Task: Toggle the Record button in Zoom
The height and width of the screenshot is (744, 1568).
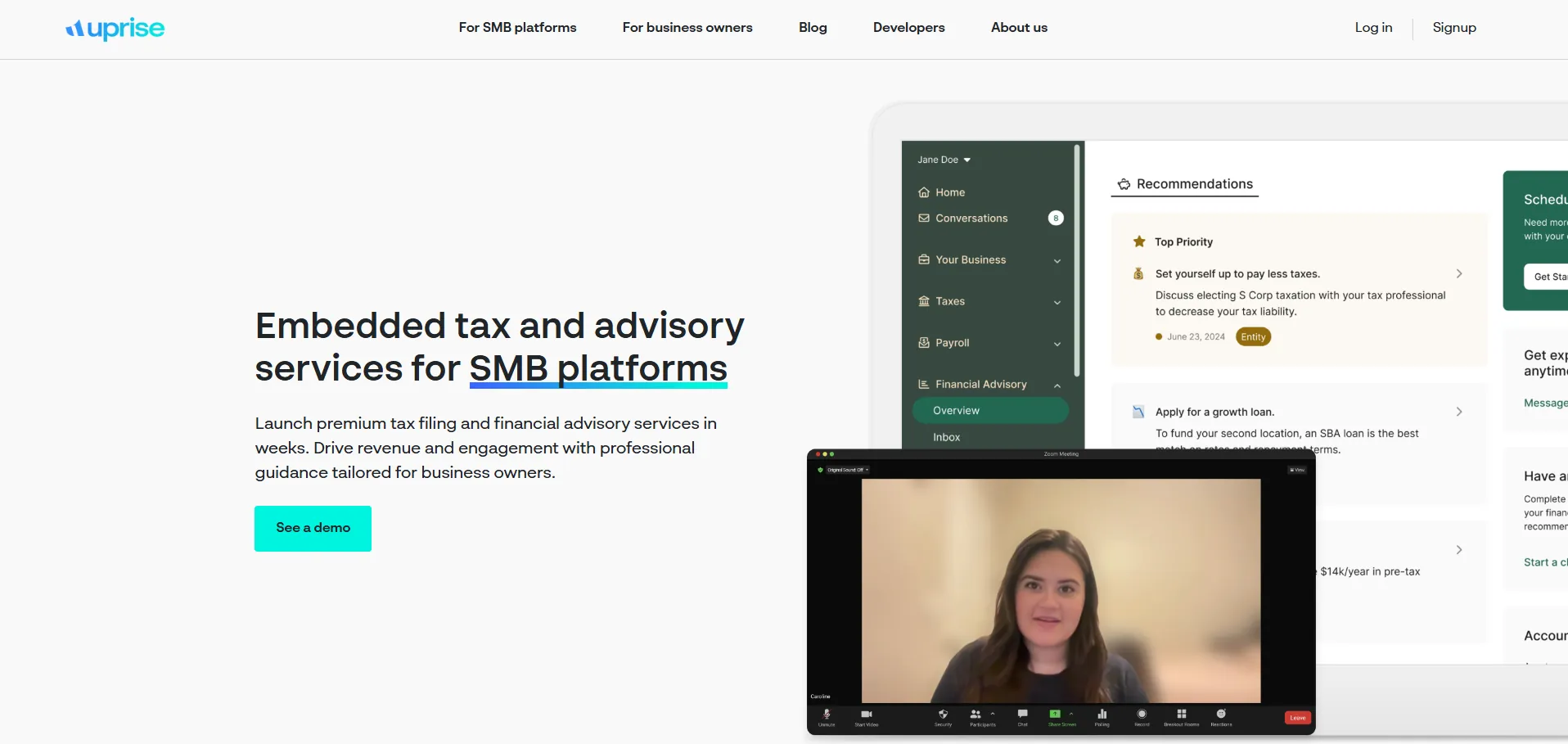Action: tap(1142, 715)
